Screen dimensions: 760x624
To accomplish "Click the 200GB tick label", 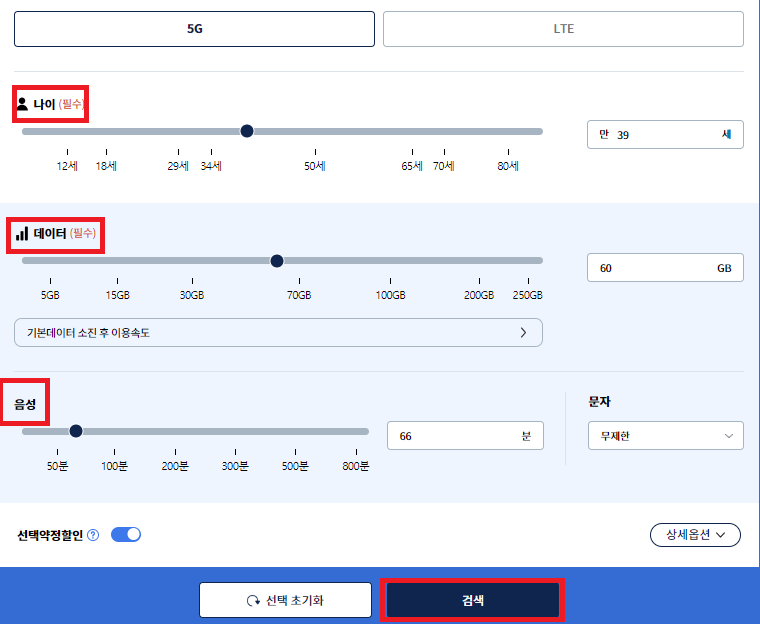I will tap(479, 295).
